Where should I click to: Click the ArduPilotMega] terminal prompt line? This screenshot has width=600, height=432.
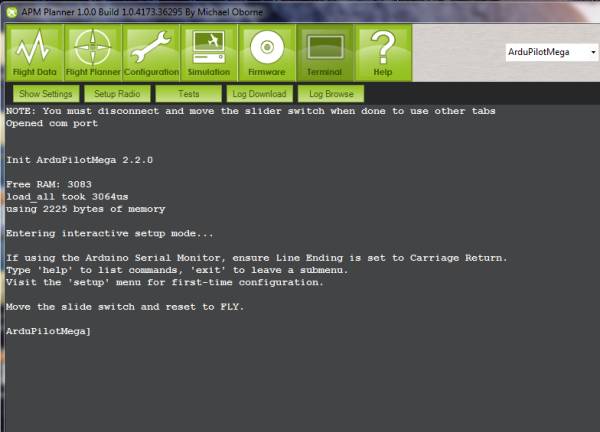point(48,330)
